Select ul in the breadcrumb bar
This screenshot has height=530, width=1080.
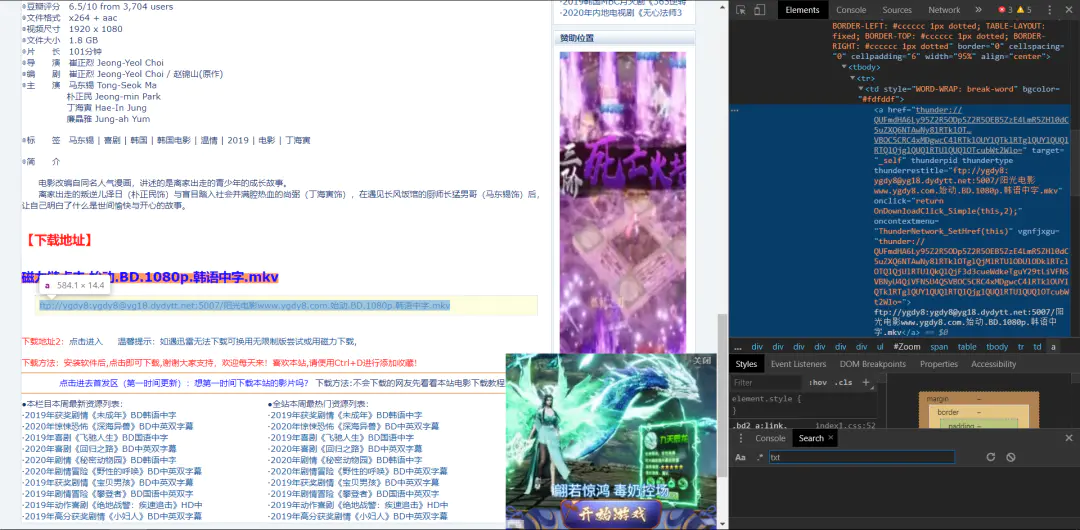point(880,347)
